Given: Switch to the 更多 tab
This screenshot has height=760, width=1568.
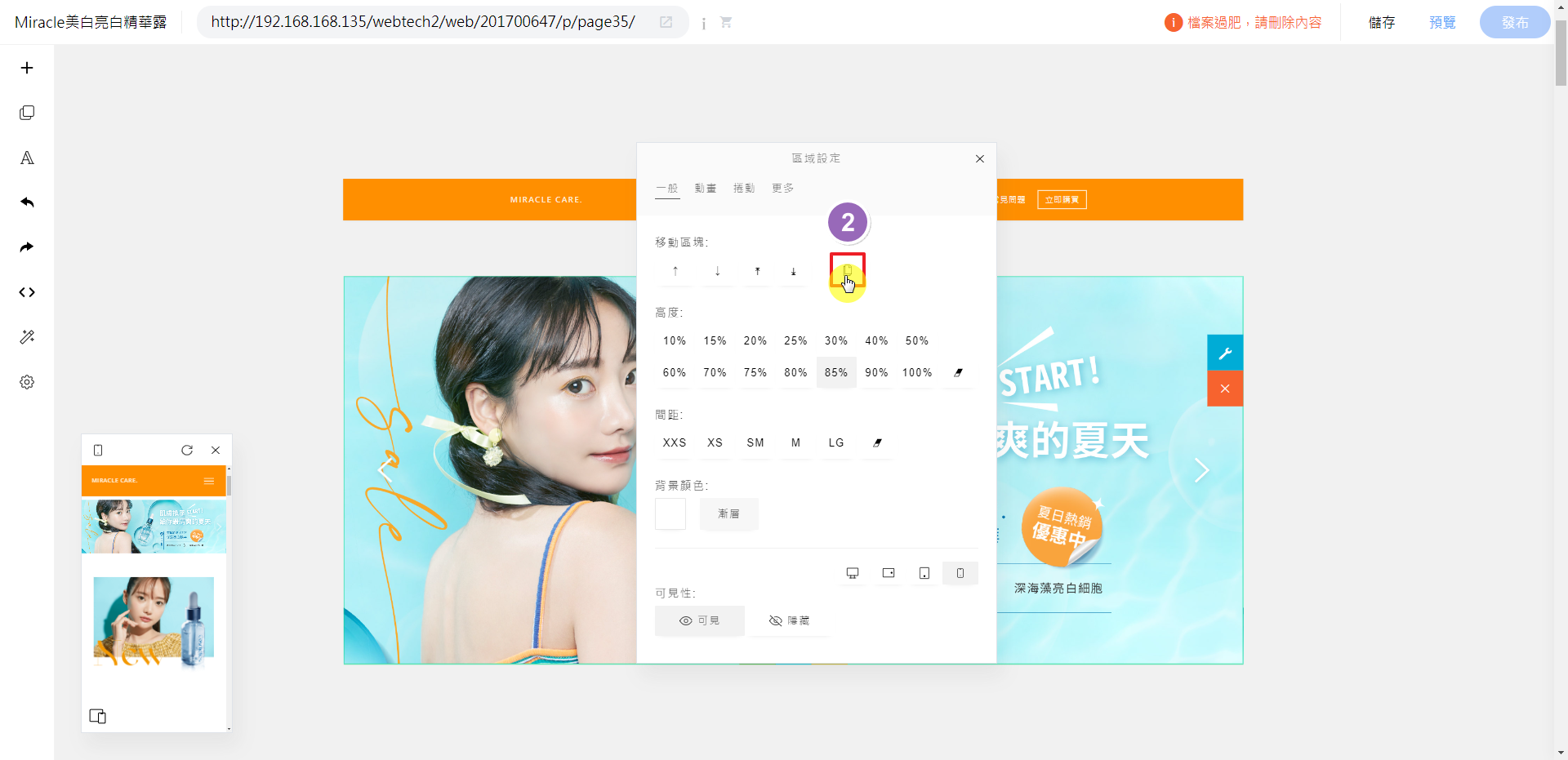Looking at the screenshot, I should 782,188.
